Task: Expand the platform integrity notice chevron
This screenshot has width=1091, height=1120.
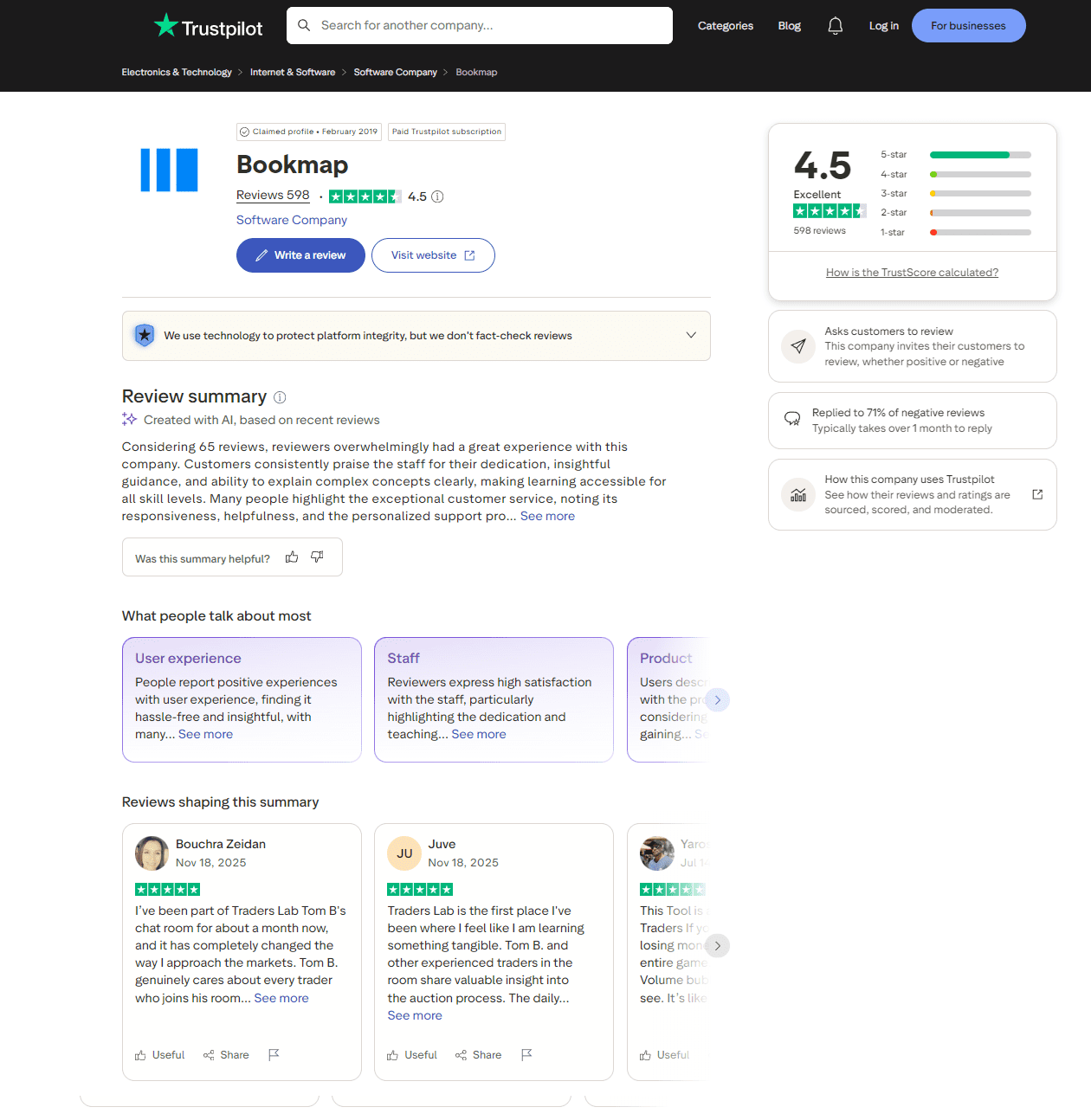Action: (691, 335)
